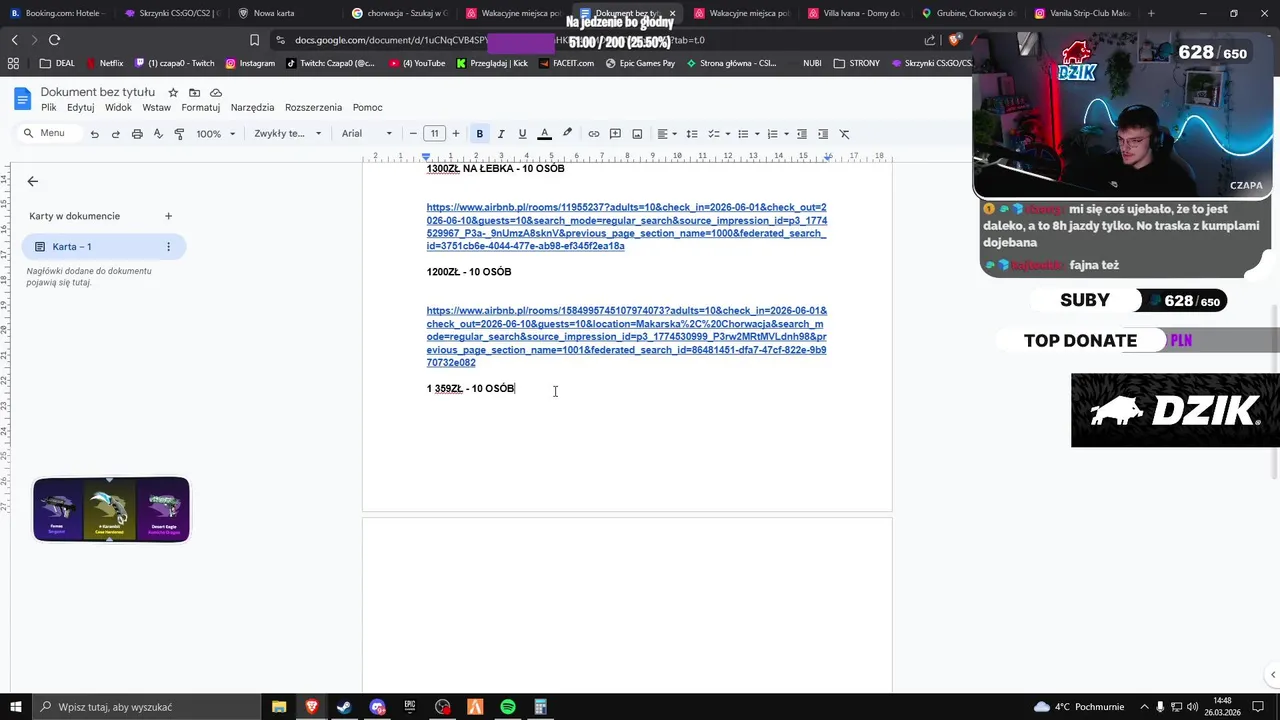
Task: Open the text color picker
Action: pyautogui.click(x=544, y=134)
